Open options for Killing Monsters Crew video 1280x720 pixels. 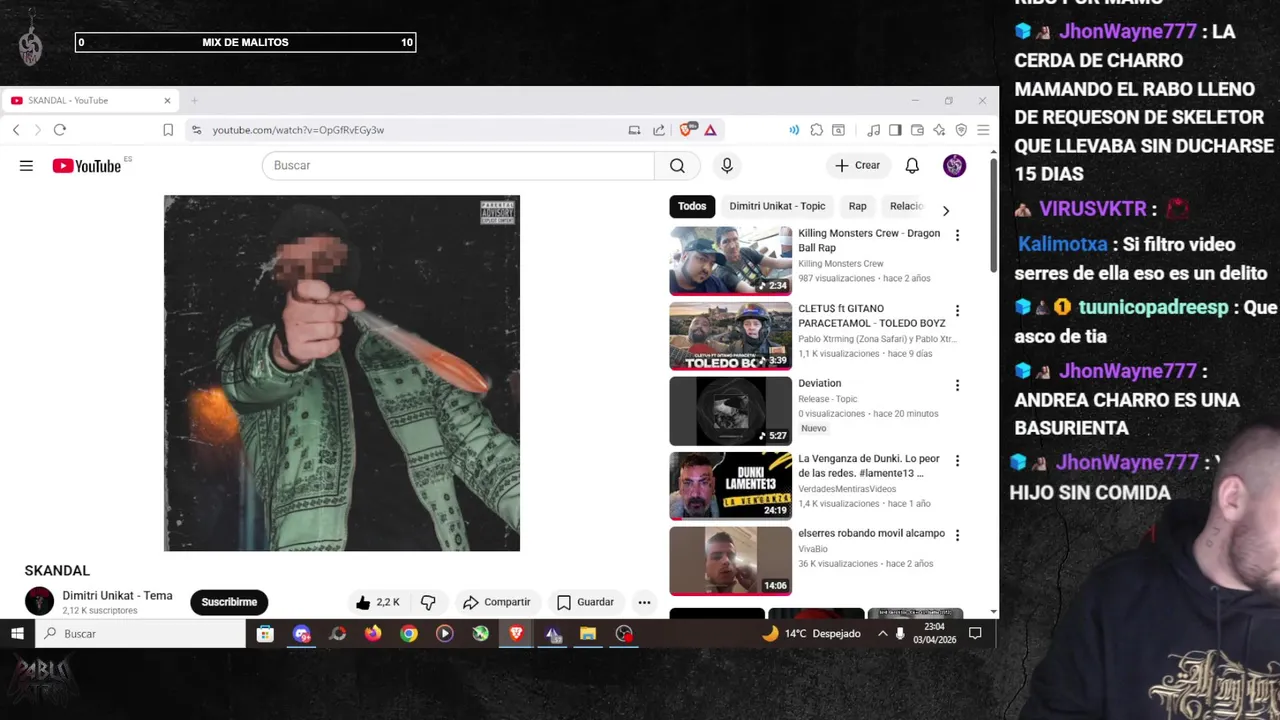[x=957, y=235]
